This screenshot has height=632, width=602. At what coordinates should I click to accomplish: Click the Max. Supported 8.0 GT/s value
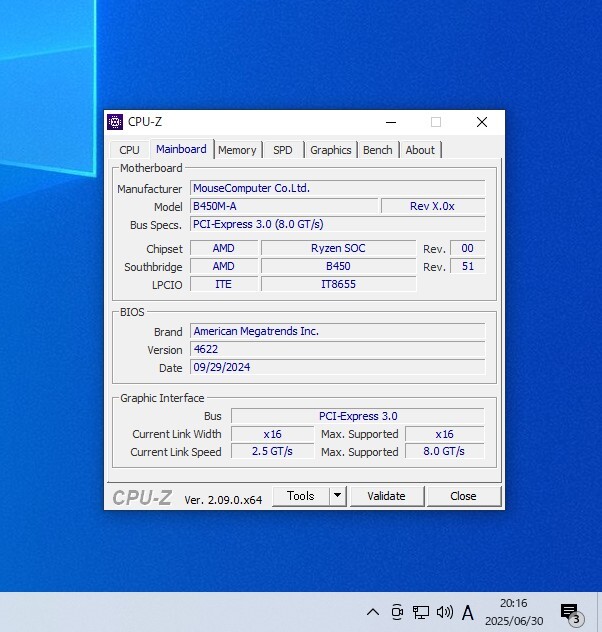coord(444,451)
